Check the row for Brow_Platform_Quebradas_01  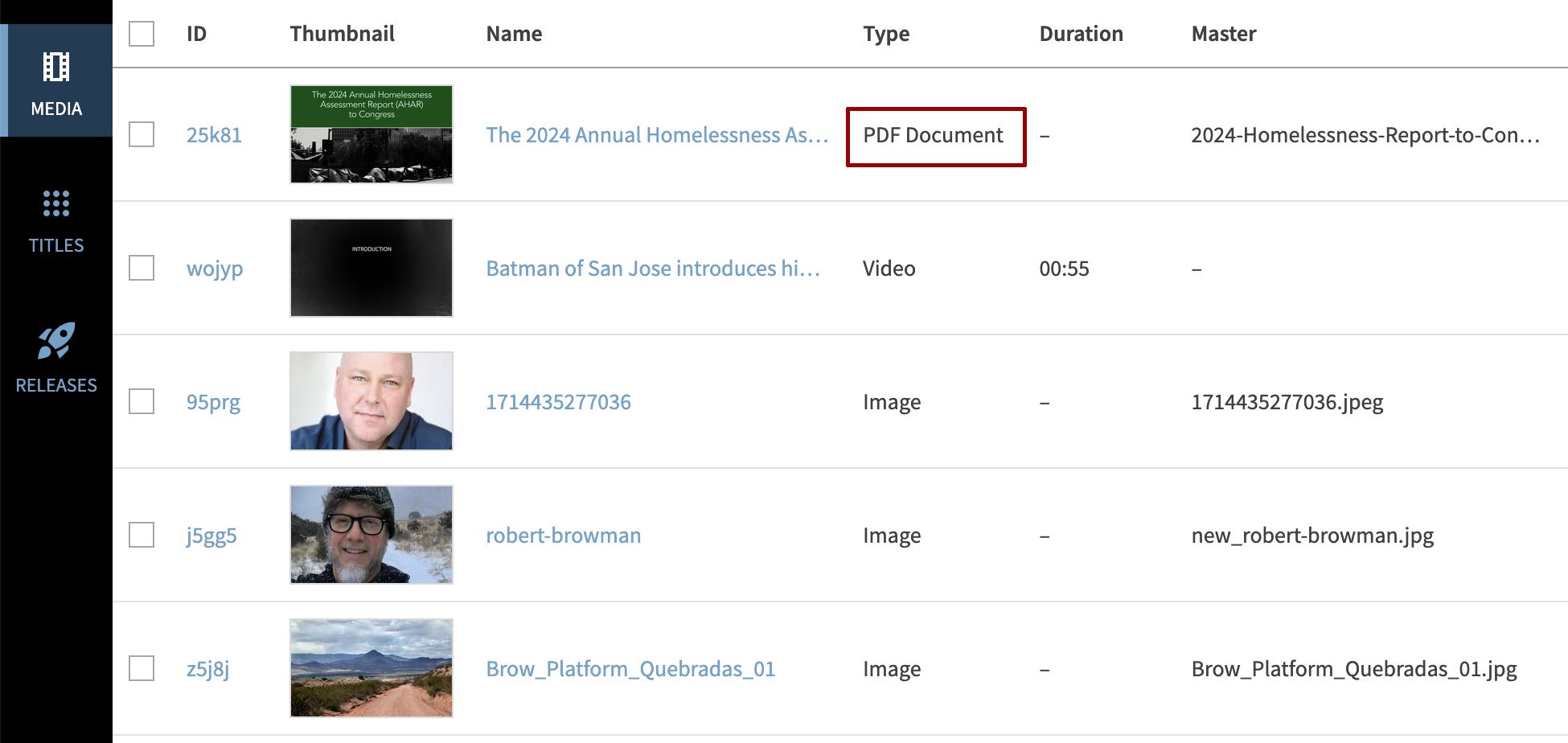pos(141,667)
